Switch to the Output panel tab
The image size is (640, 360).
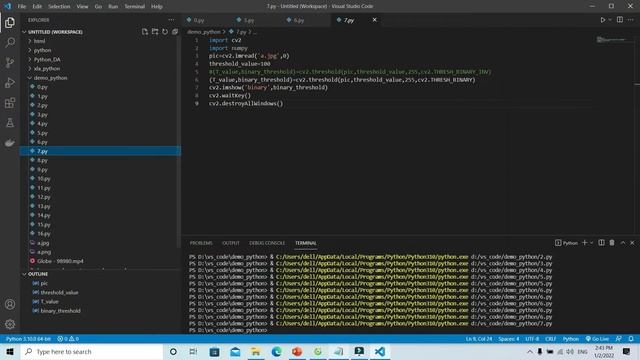(231, 243)
